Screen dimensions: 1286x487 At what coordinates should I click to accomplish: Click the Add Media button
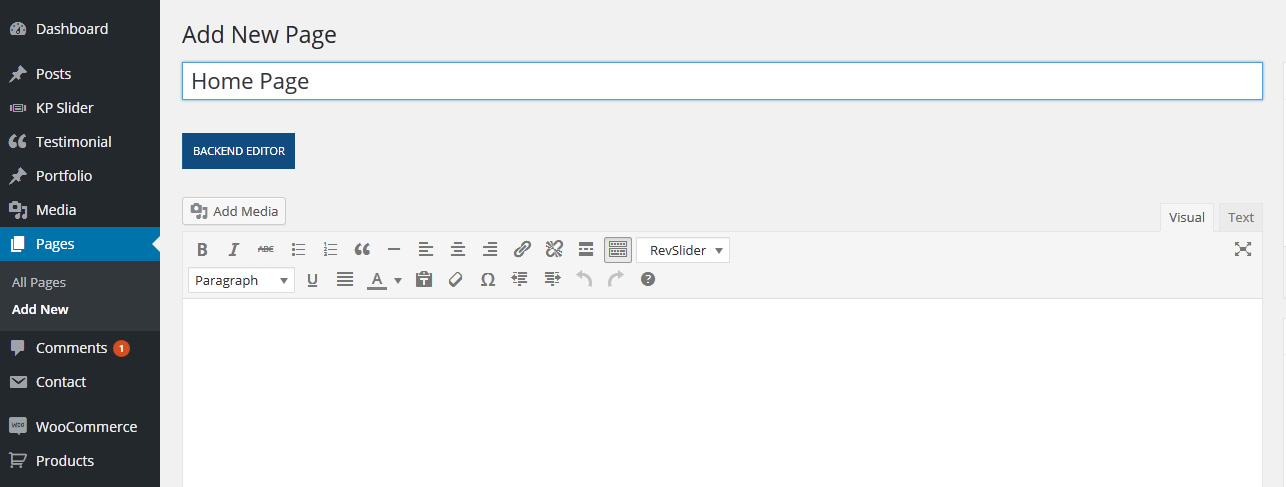pyautogui.click(x=234, y=211)
